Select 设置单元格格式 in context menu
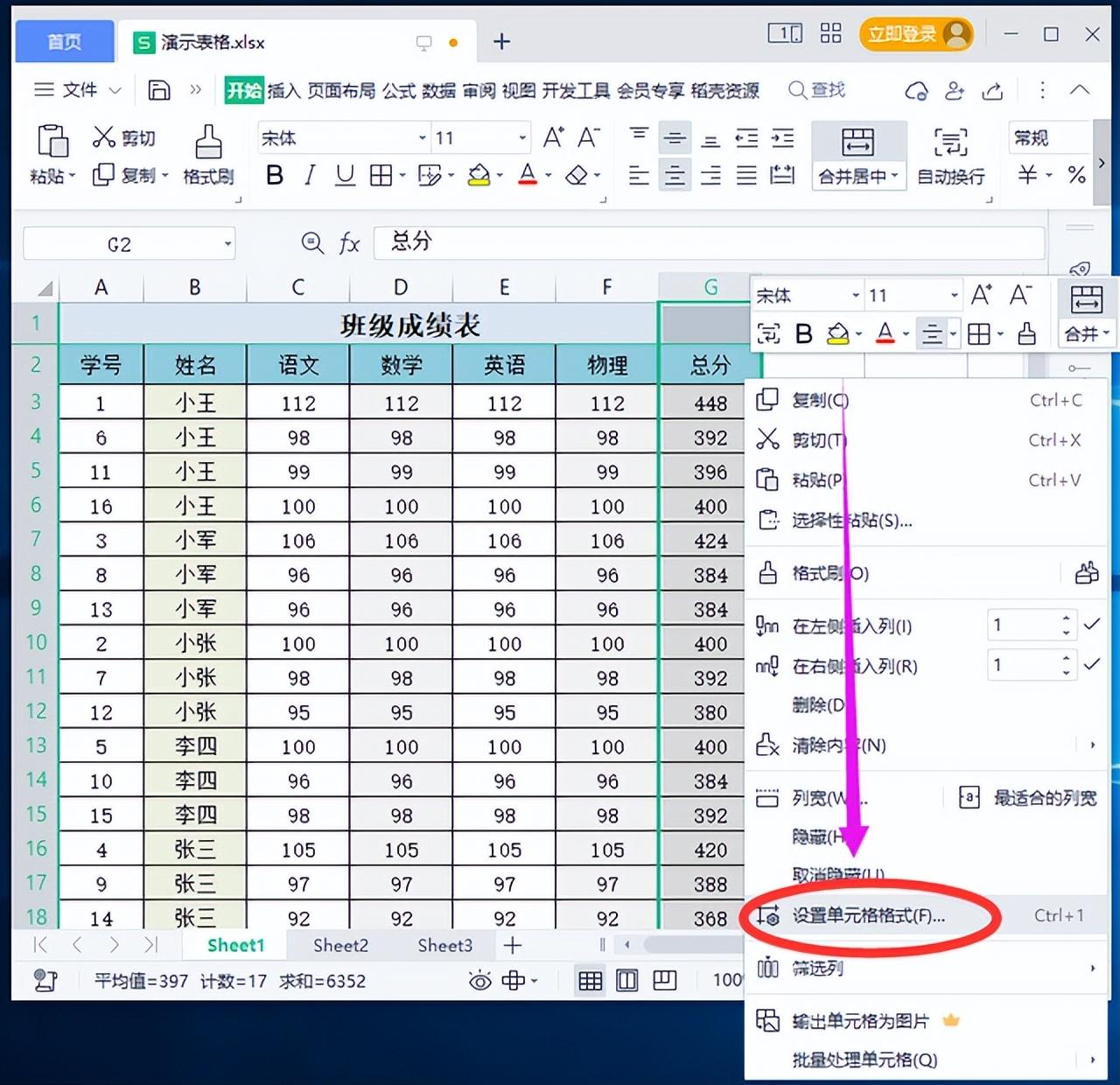 [868, 916]
